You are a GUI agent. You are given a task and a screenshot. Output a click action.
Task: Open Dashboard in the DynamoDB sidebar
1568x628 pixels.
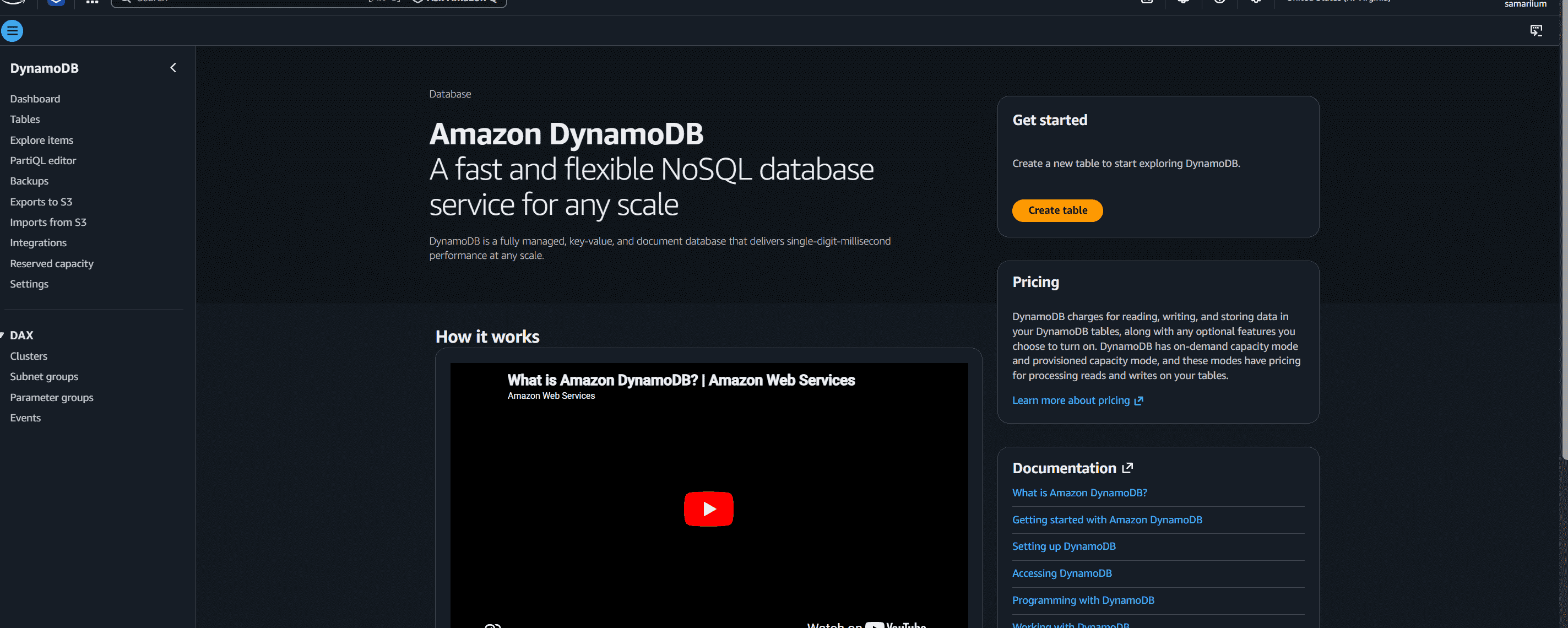35,99
